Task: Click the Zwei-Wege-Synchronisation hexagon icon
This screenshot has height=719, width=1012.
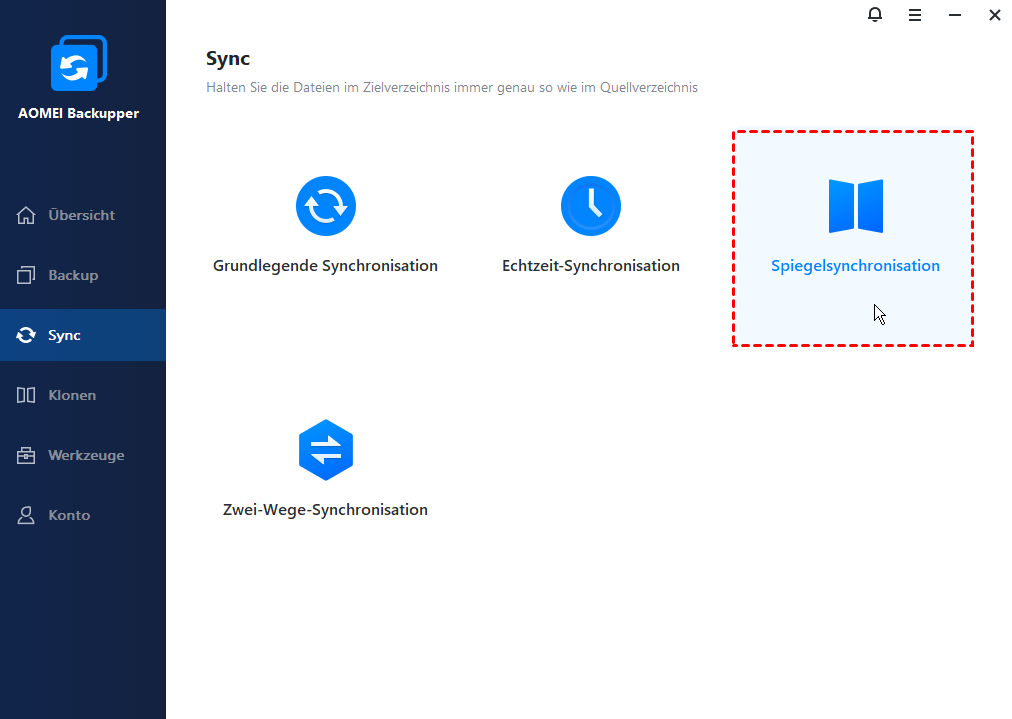Action: [x=326, y=450]
